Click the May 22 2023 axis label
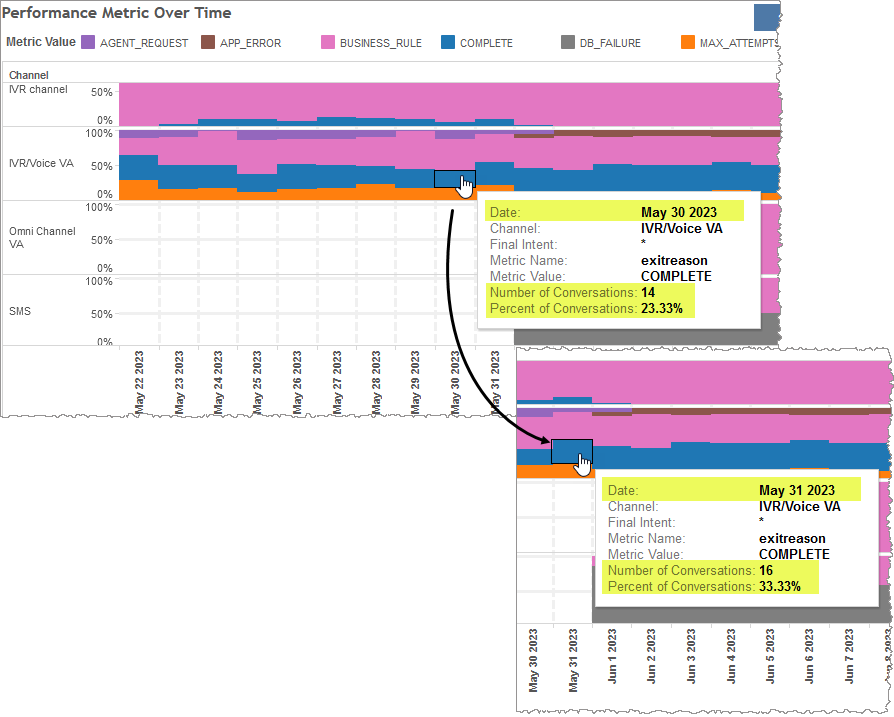The image size is (894, 717). [x=137, y=378]
